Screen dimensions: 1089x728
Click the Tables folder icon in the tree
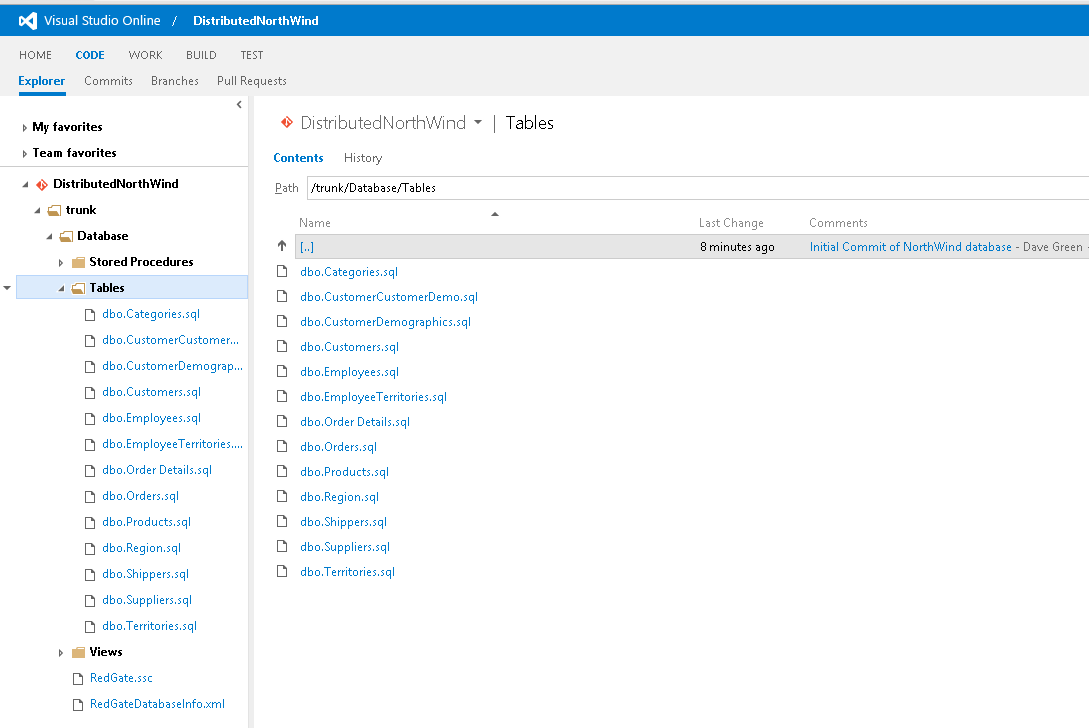tap(78, 288)
